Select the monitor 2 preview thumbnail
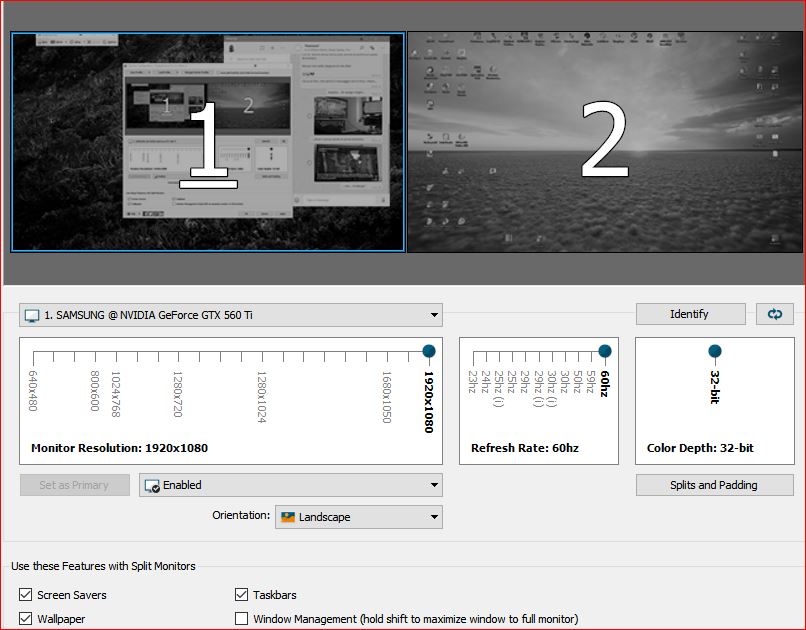806x630 pixels. [x=604, y=142]
